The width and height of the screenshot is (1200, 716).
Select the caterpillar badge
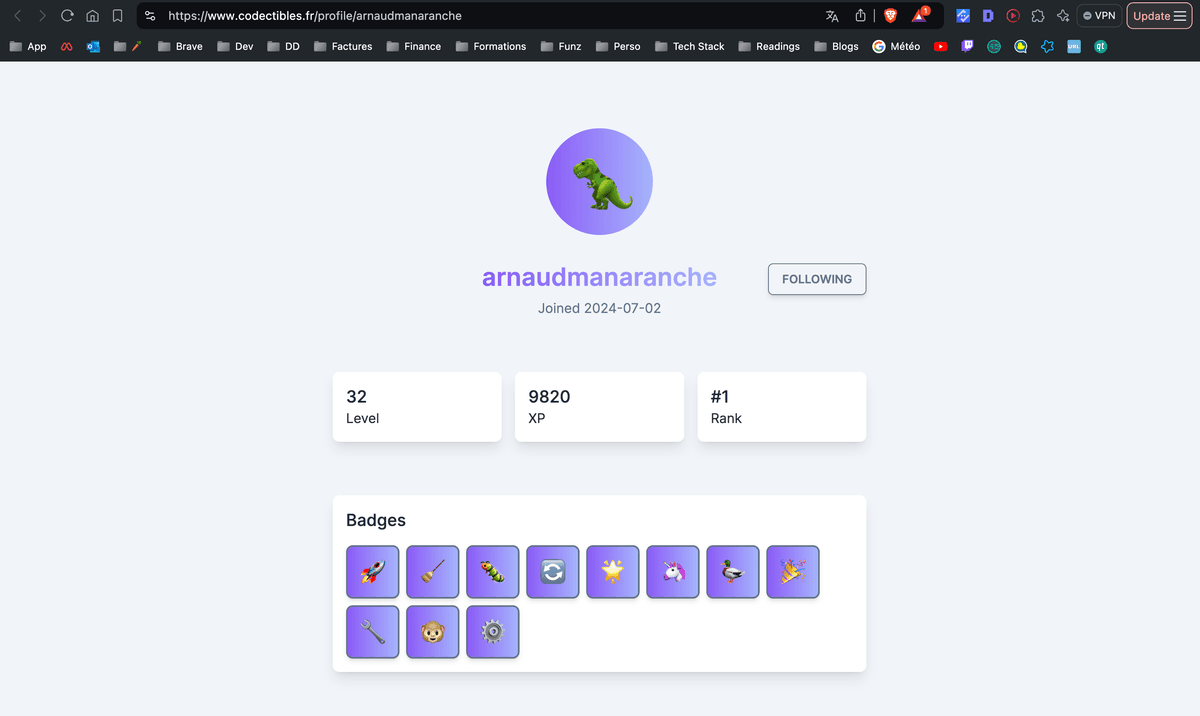[x=492, y=571]
